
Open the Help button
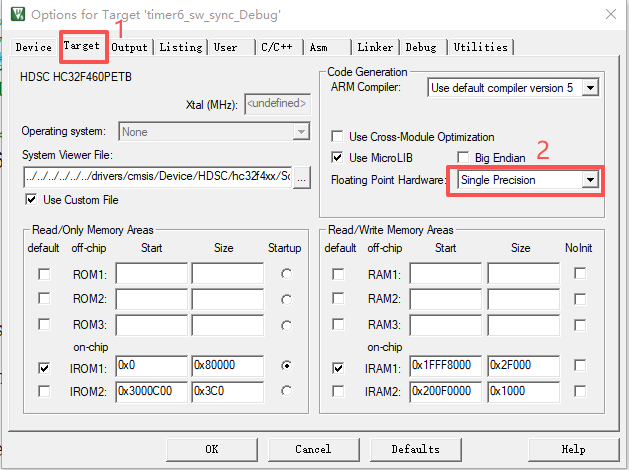click(x=574, y=450)
